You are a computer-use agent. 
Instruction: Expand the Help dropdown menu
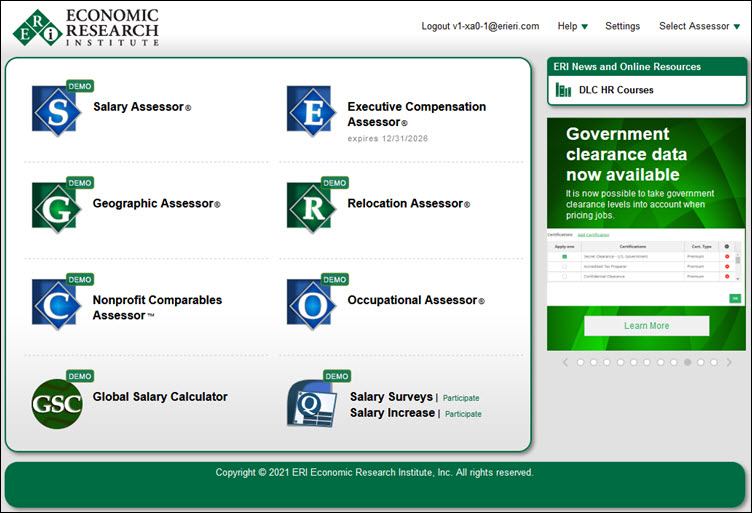pos(572,26)
